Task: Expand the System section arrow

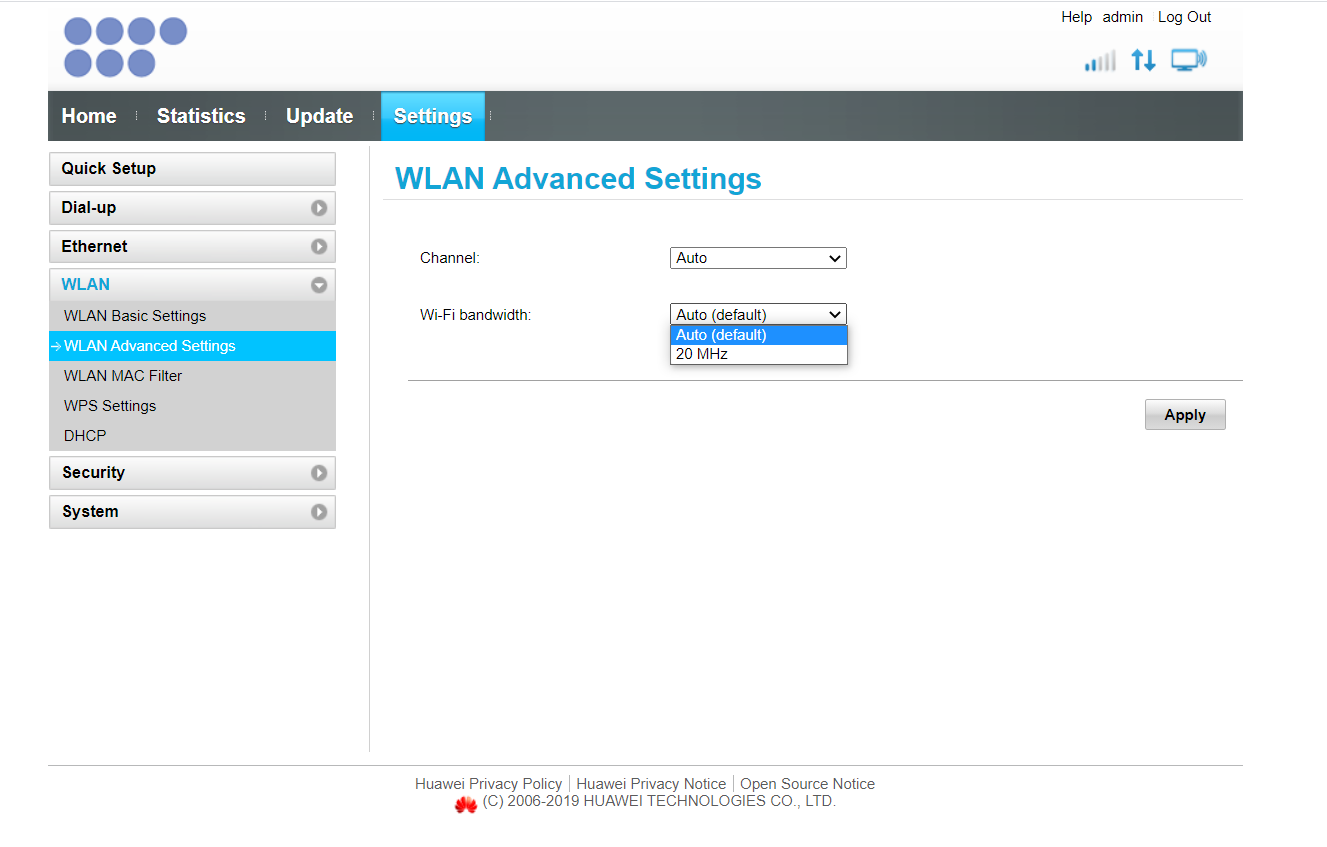Action: tap(319, 512)
